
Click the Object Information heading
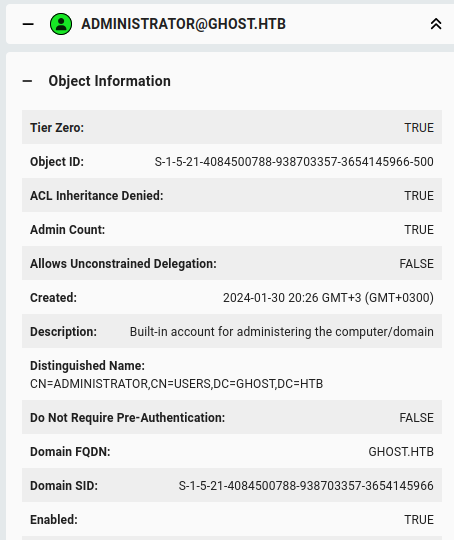110,81
